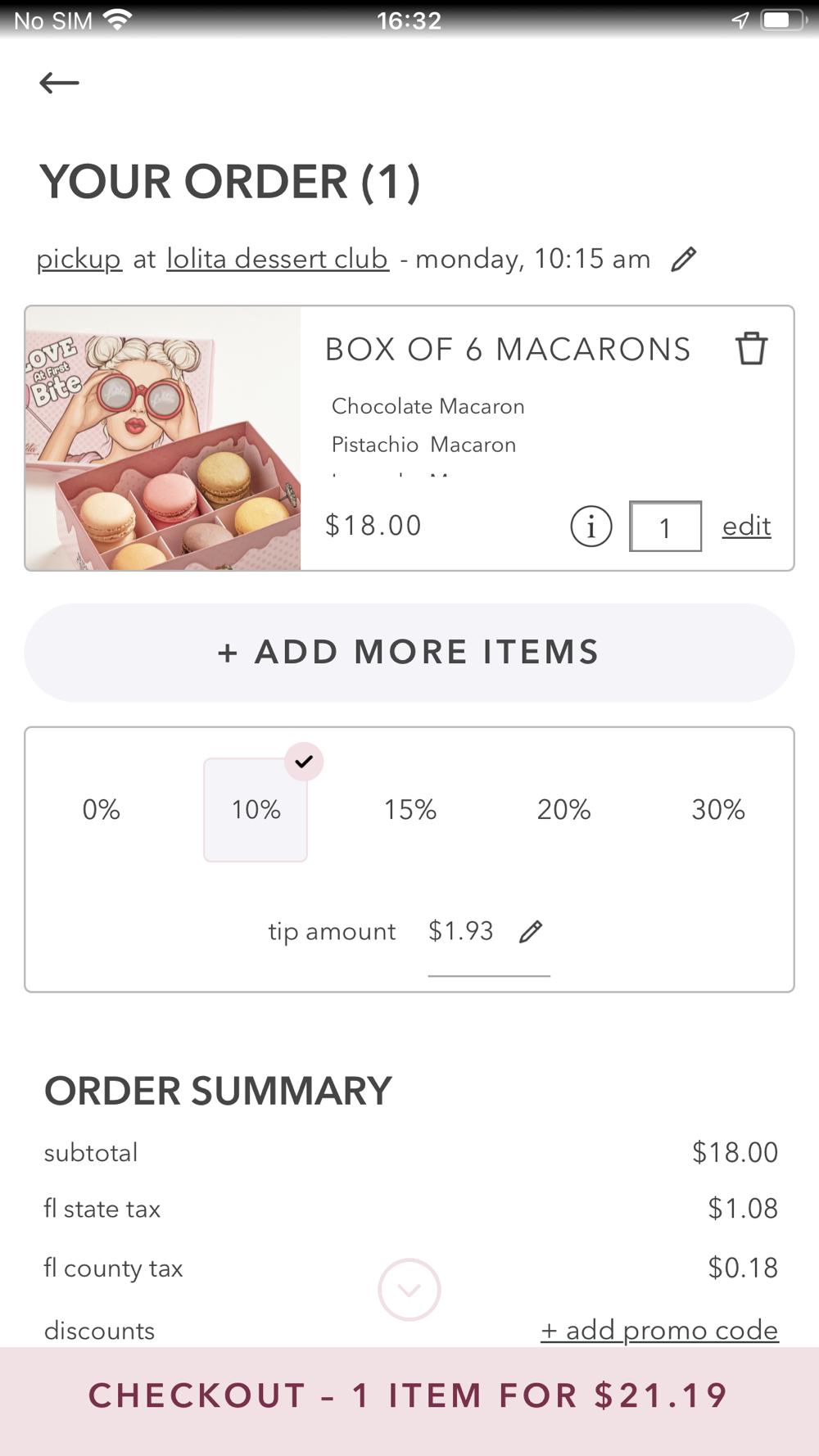The image size is (819, 1456).
Task: Click the pickup link
Action: pos(79,259)
